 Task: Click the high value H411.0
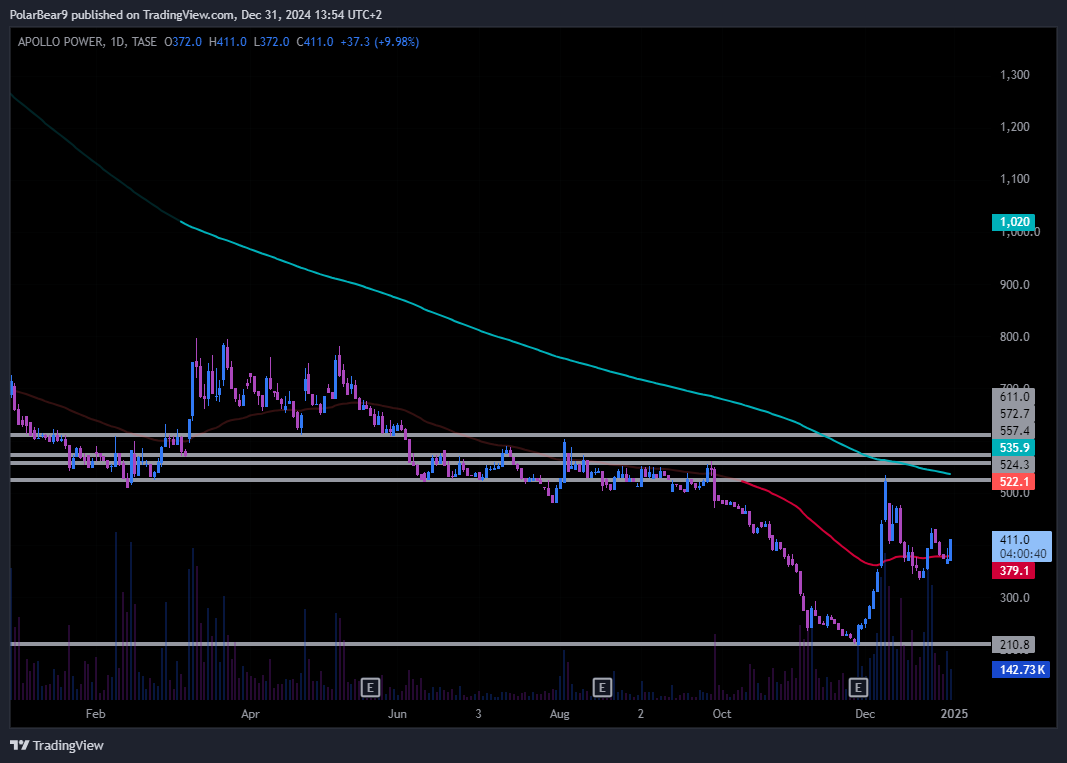tap(227, 42)
